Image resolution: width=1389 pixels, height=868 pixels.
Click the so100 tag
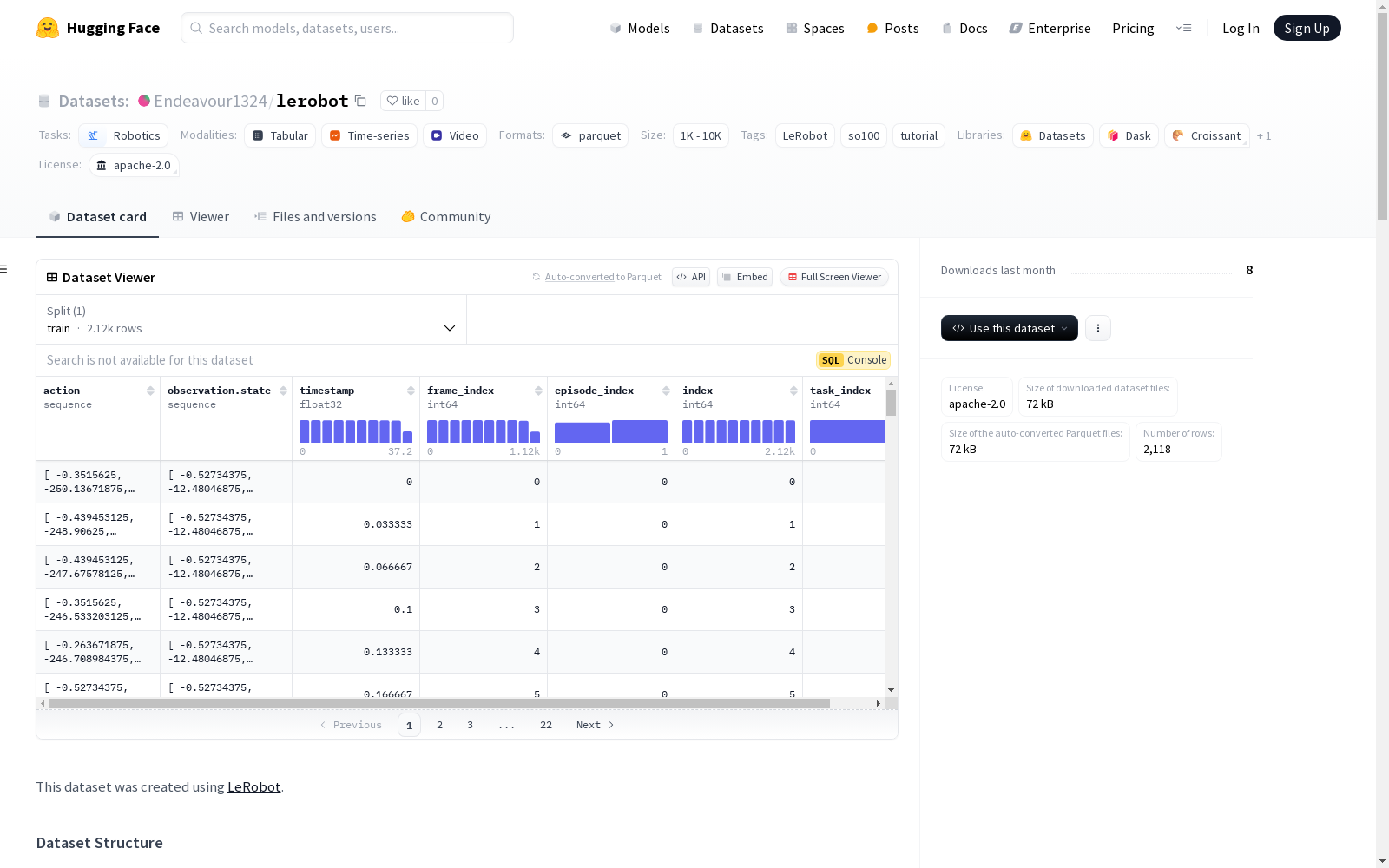(x=864, y=135)
